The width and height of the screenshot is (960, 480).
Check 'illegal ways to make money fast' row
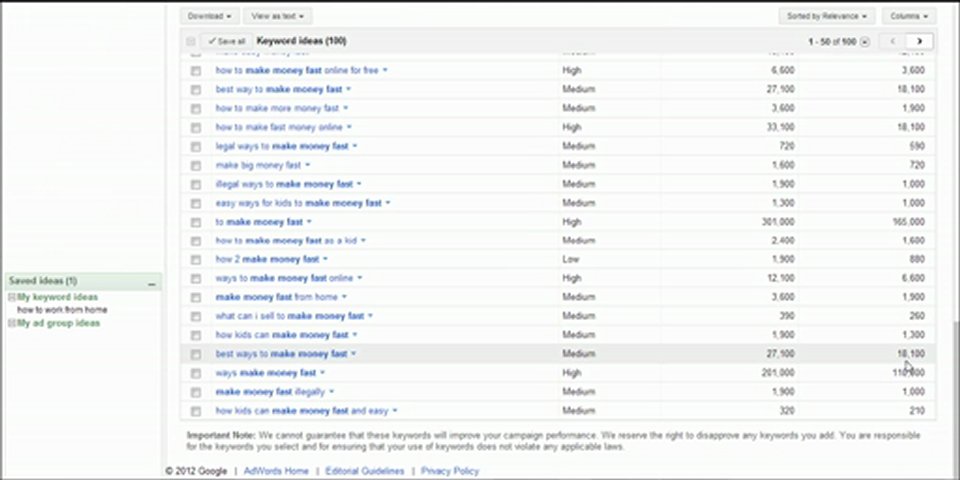[195, 185]
